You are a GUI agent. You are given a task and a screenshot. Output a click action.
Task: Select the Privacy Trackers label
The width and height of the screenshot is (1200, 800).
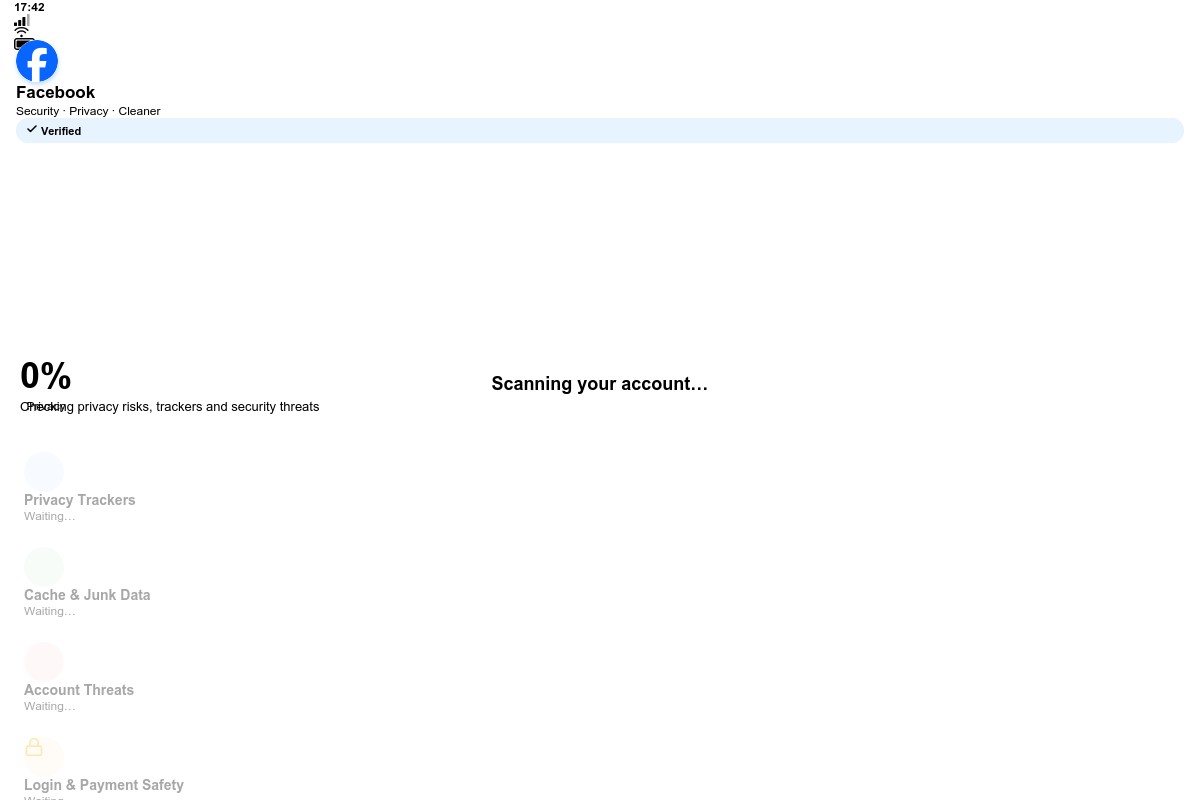point(80,500)
